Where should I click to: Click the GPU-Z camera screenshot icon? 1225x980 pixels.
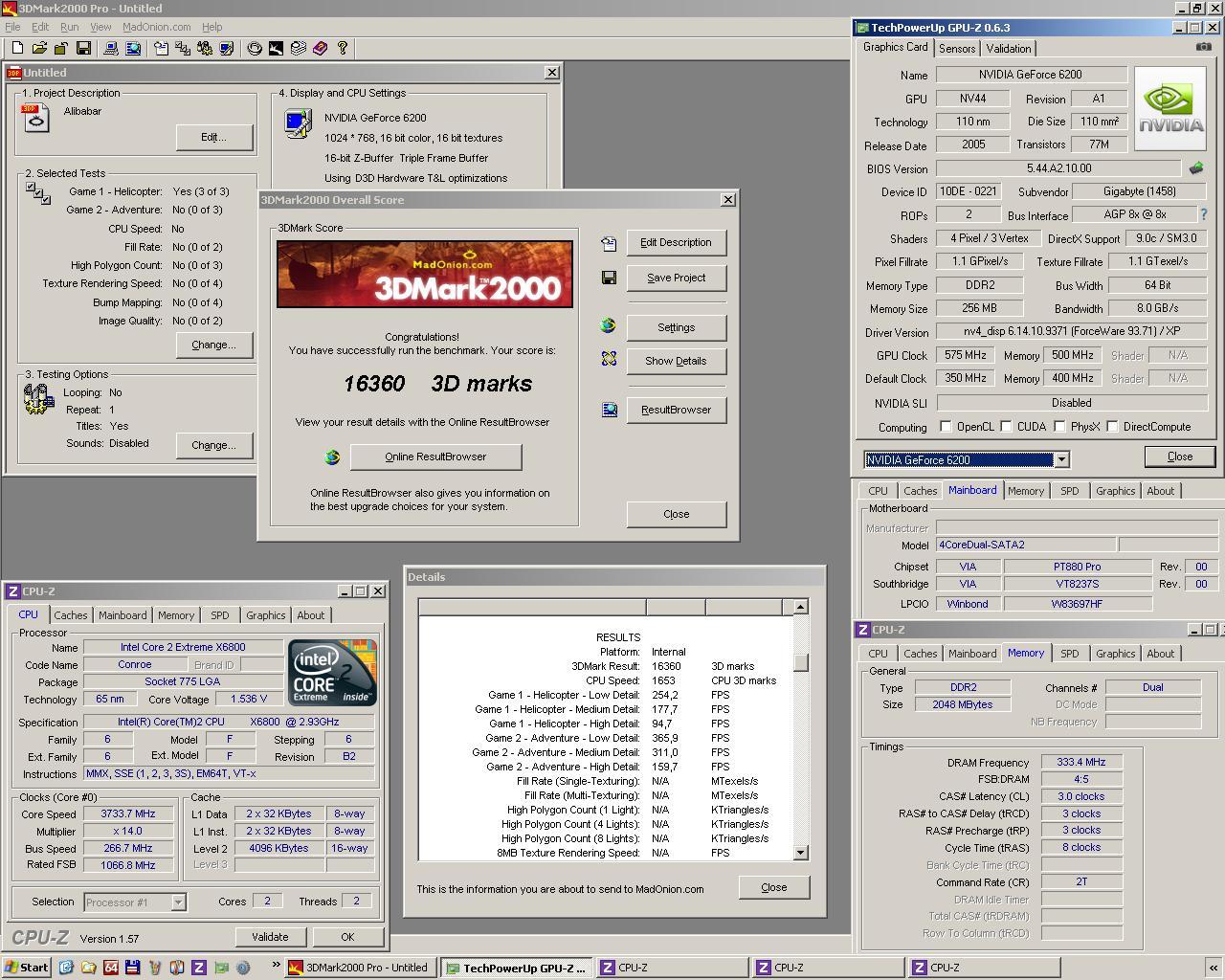coord(1203,47)
